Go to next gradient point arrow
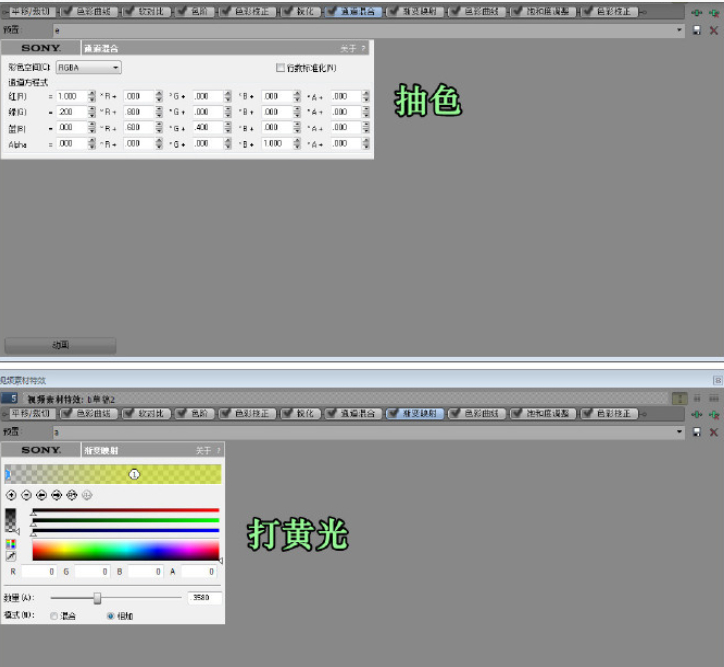 pos(56,495)
